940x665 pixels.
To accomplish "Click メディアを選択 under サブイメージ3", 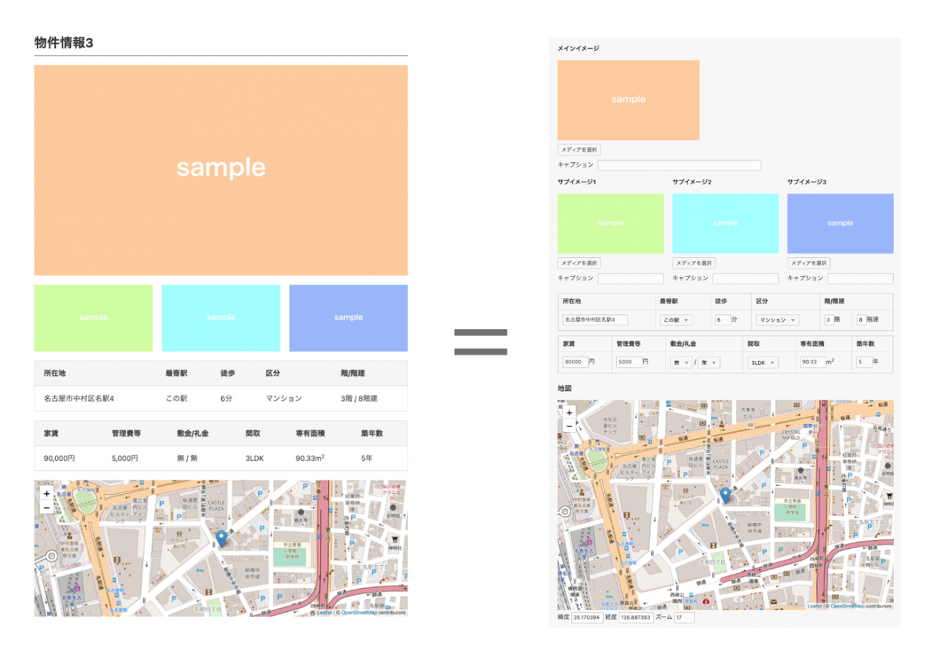I will (809, 263).
